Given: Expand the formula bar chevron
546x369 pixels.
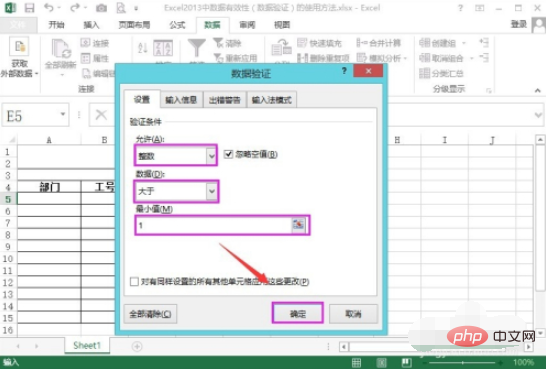Looking at the screenshot, I should tap(538, 115).
